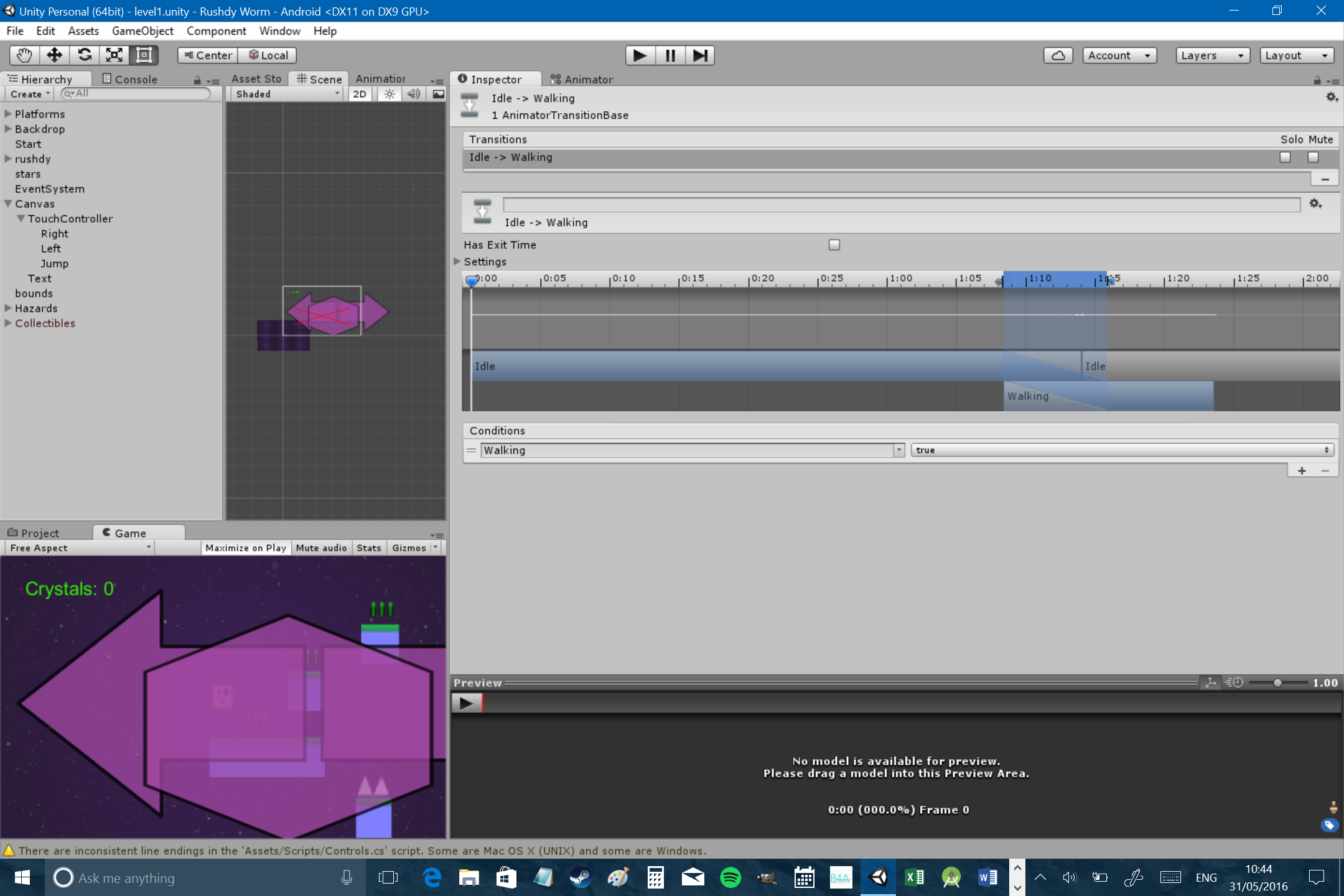Toggle Center pivot mode
The image size is (1344, 896).
coord(208,55)
